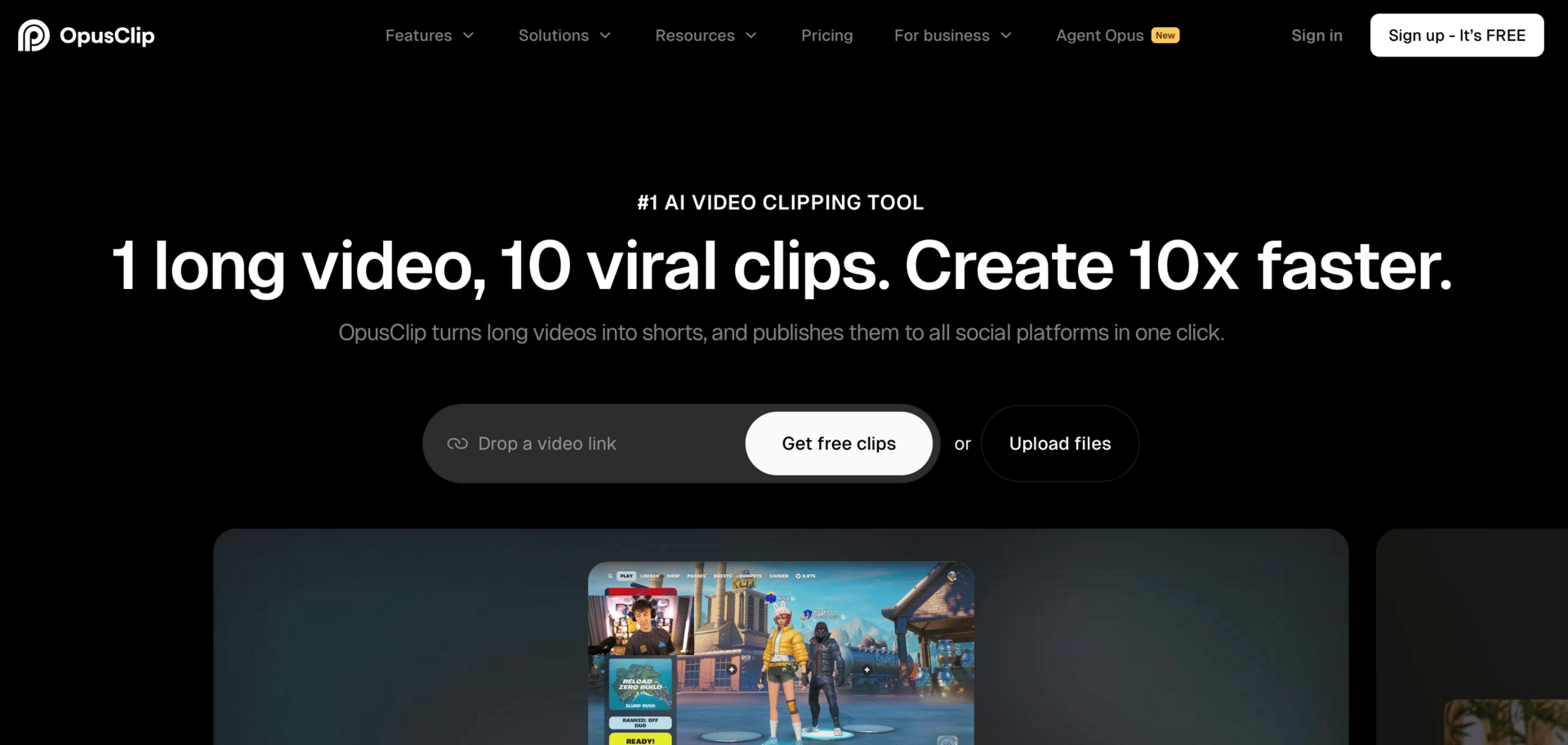The height and width of the screenshot is (745, 1568).
Task: Expand the Features dropdown menu
Action: pos(430,35)
